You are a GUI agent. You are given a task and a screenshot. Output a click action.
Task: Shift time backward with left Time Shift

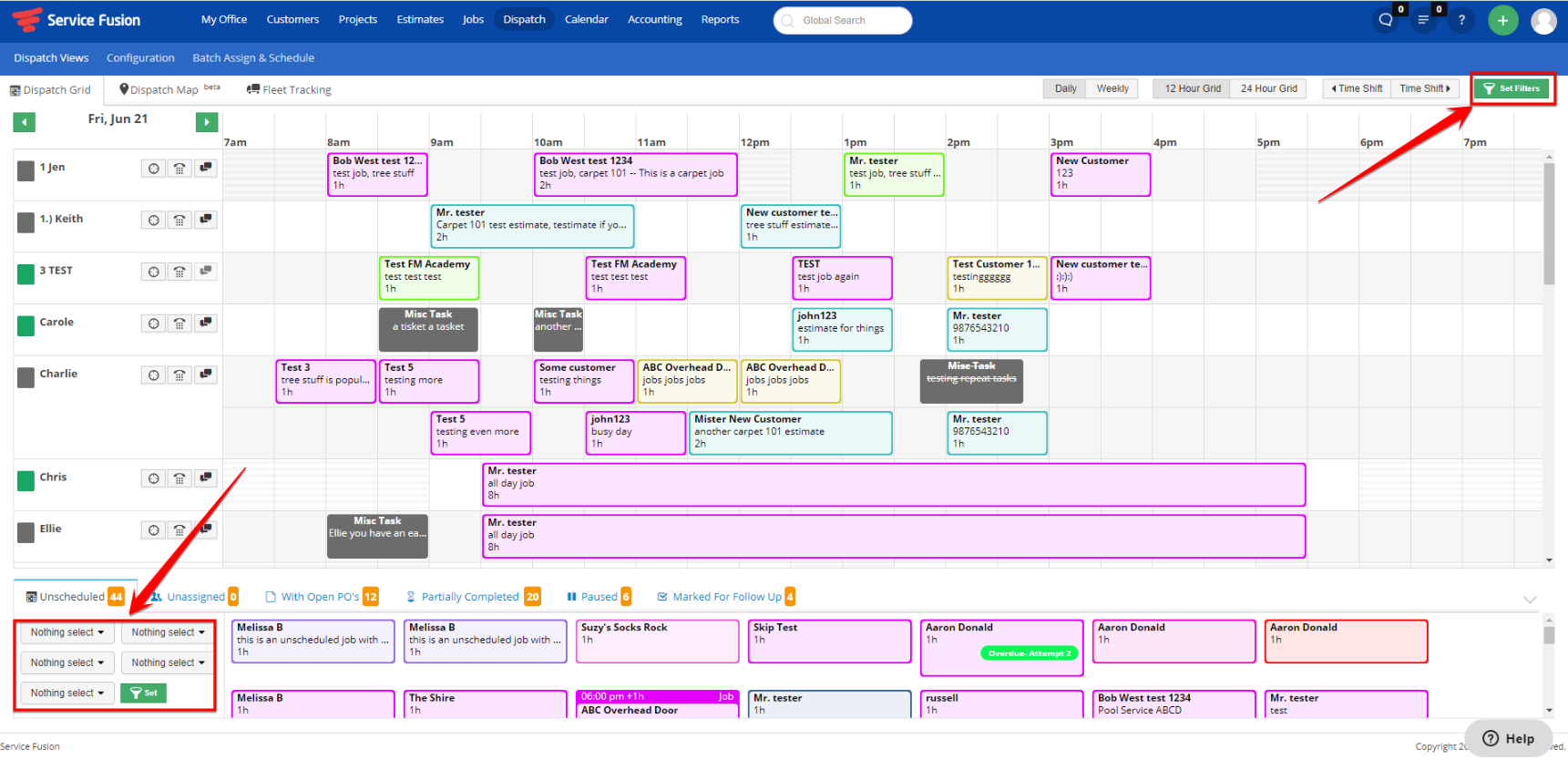coord(1357,88)
